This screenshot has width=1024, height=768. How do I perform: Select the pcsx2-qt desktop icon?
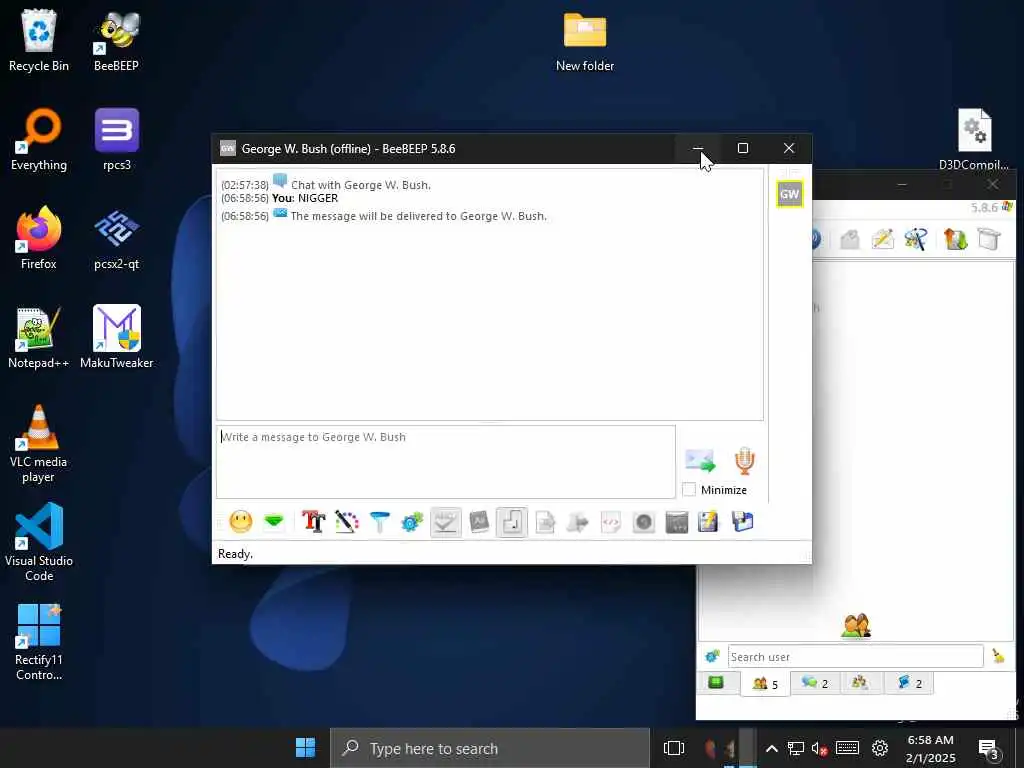(x=116, y=238)
